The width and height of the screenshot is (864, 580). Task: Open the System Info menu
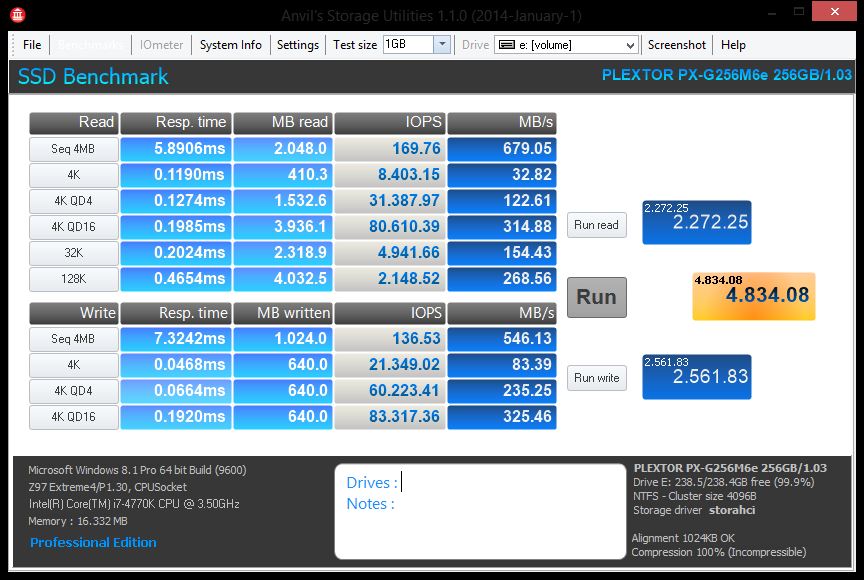230,45
